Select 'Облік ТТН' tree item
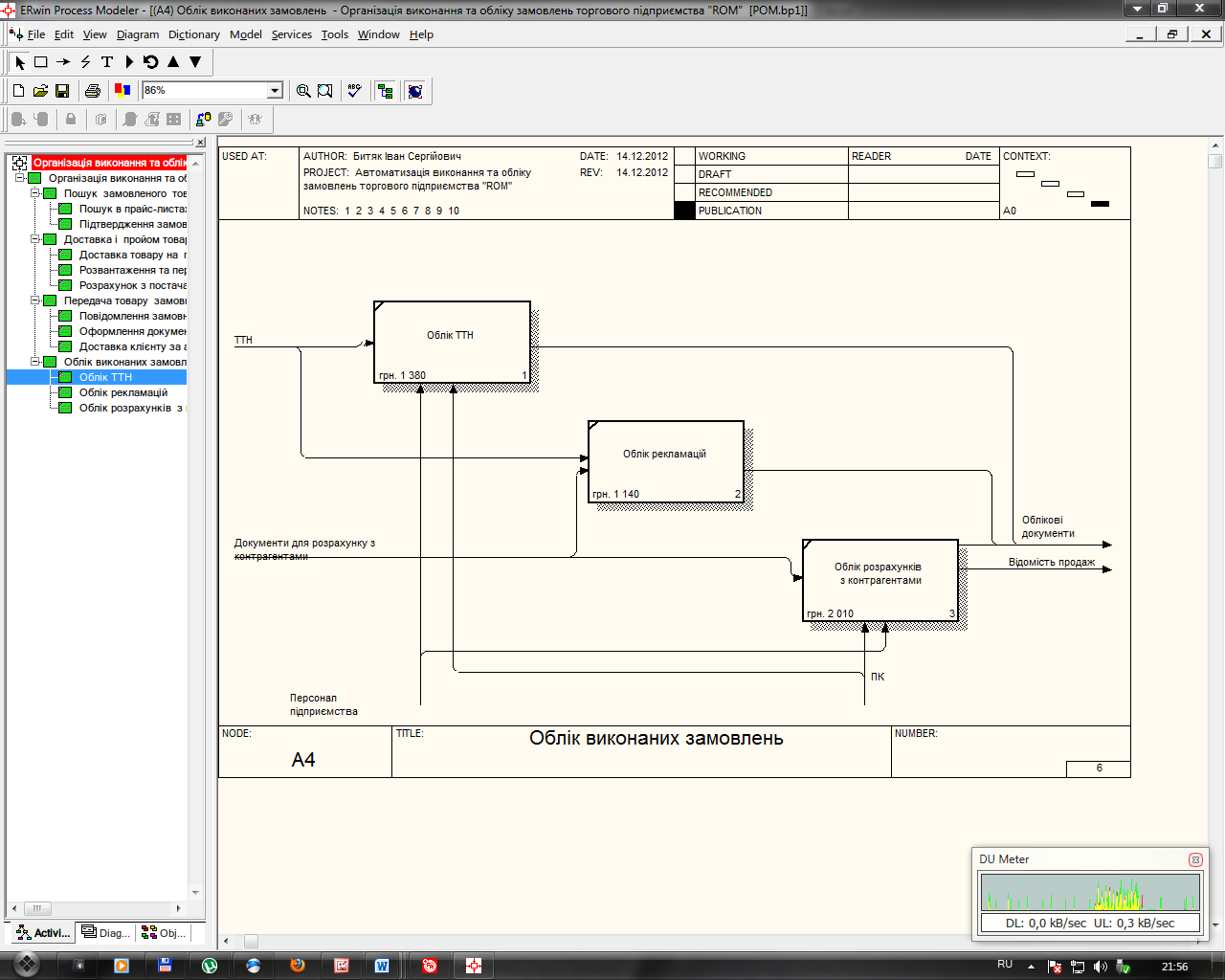 click(105, 377)
